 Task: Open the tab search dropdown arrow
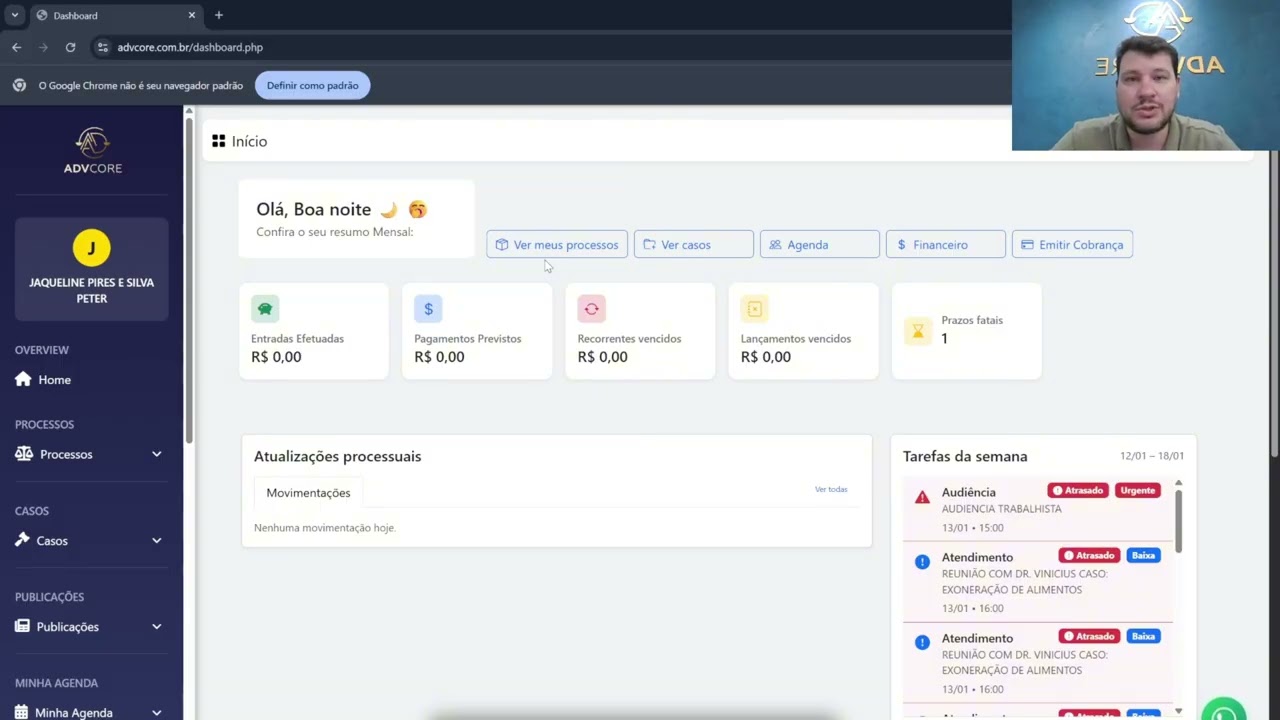(14, 15)
